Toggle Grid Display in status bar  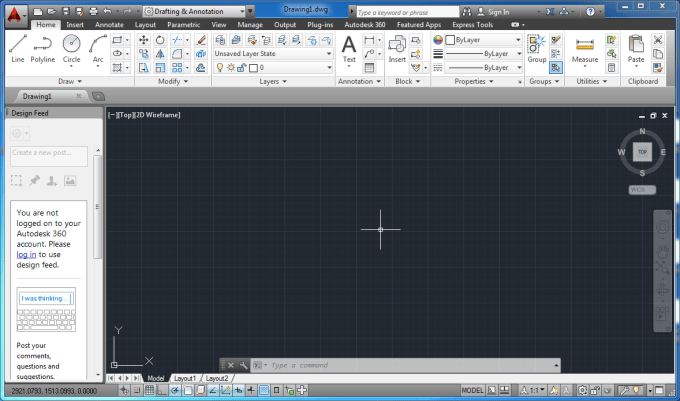[150, 391]
